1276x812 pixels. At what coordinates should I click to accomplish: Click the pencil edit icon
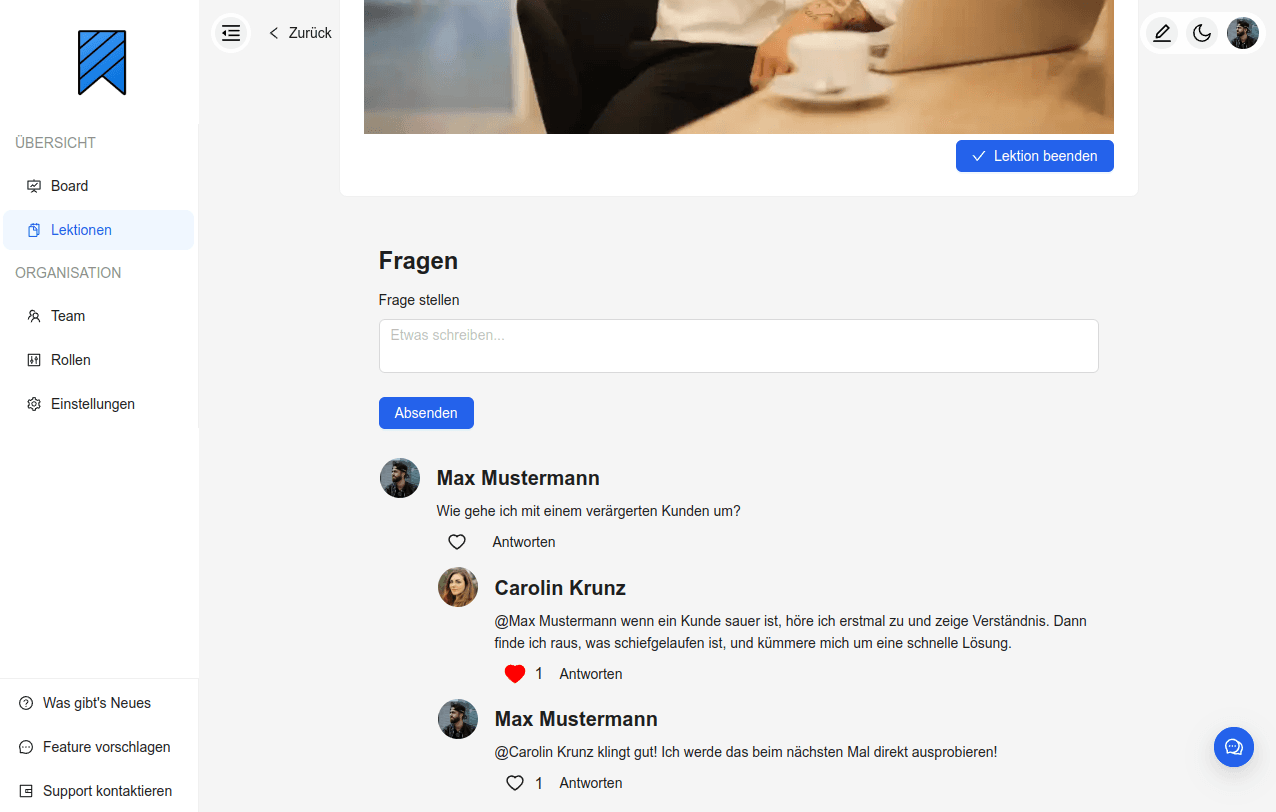pyautogui.click(x=1162, y=33)
